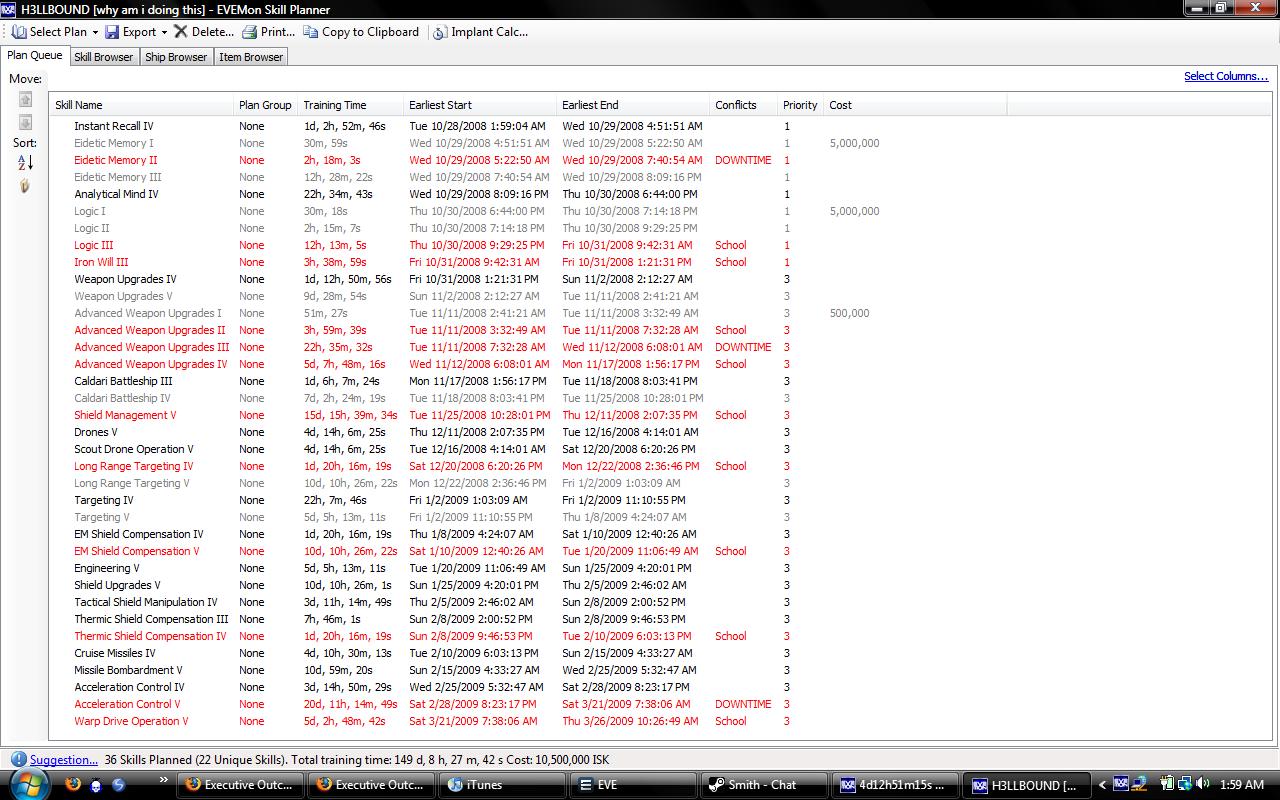
Task: Show more Quick Launch icons chevron
Action: (x=163, y=778)
